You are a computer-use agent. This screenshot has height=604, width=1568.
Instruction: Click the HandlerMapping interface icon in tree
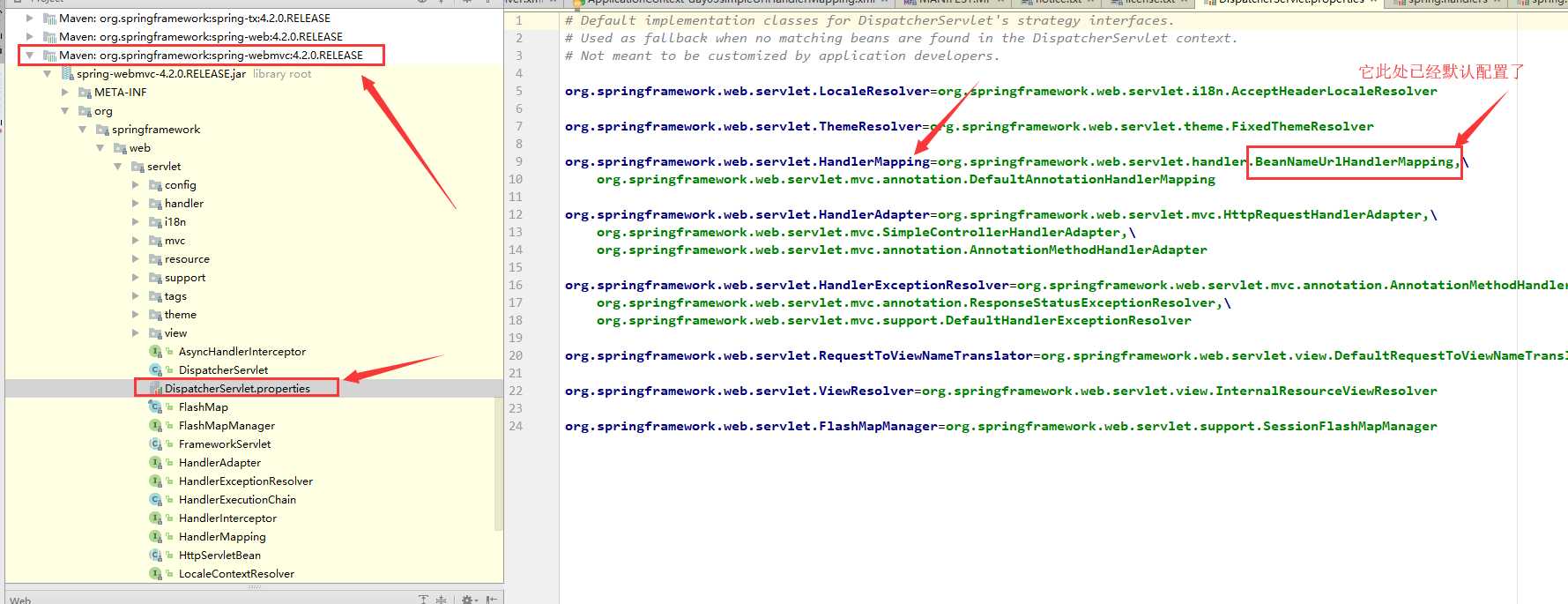pos(156,537)
